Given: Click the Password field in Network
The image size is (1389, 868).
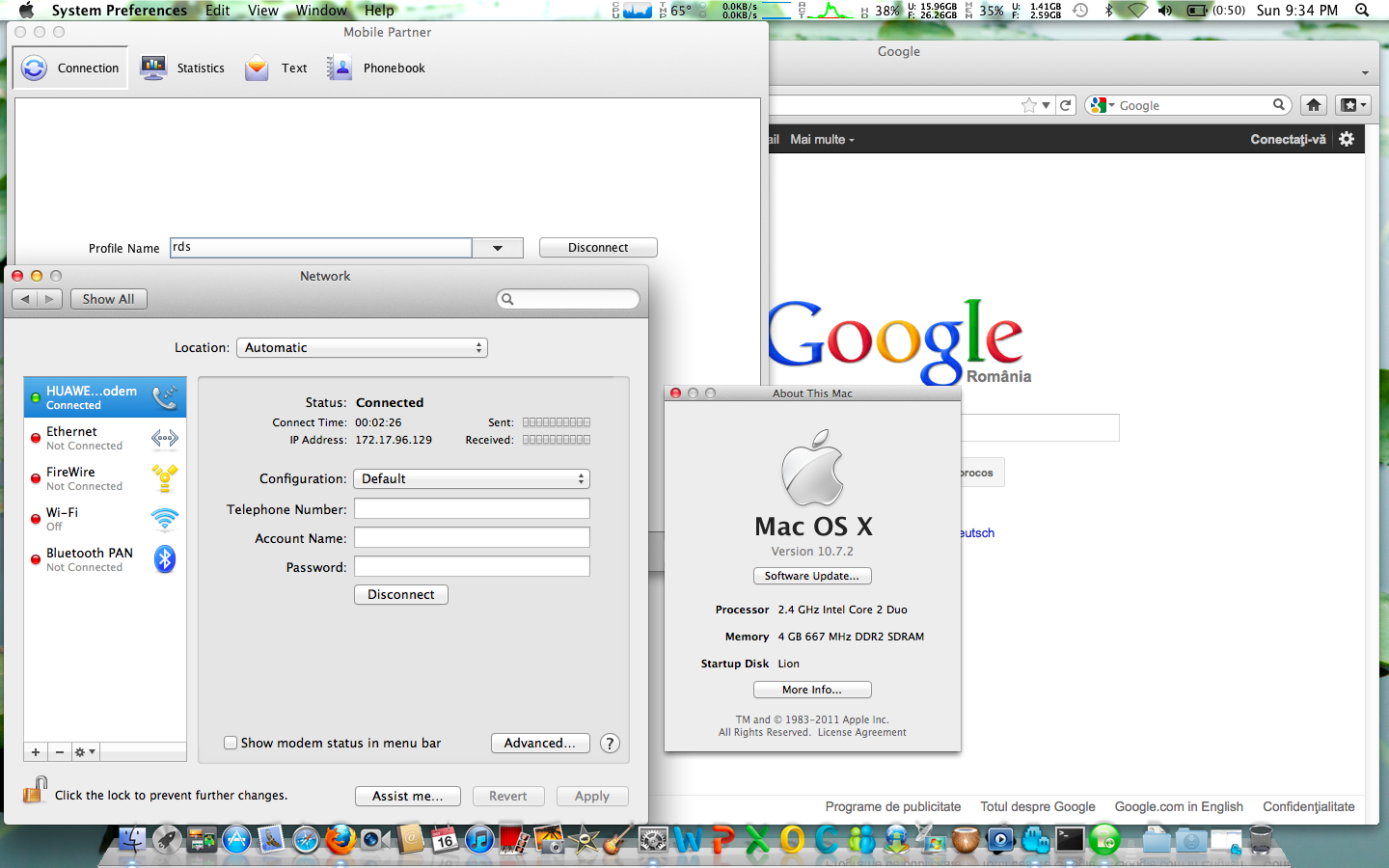Looking at the screenshot, I should (472, 566).
